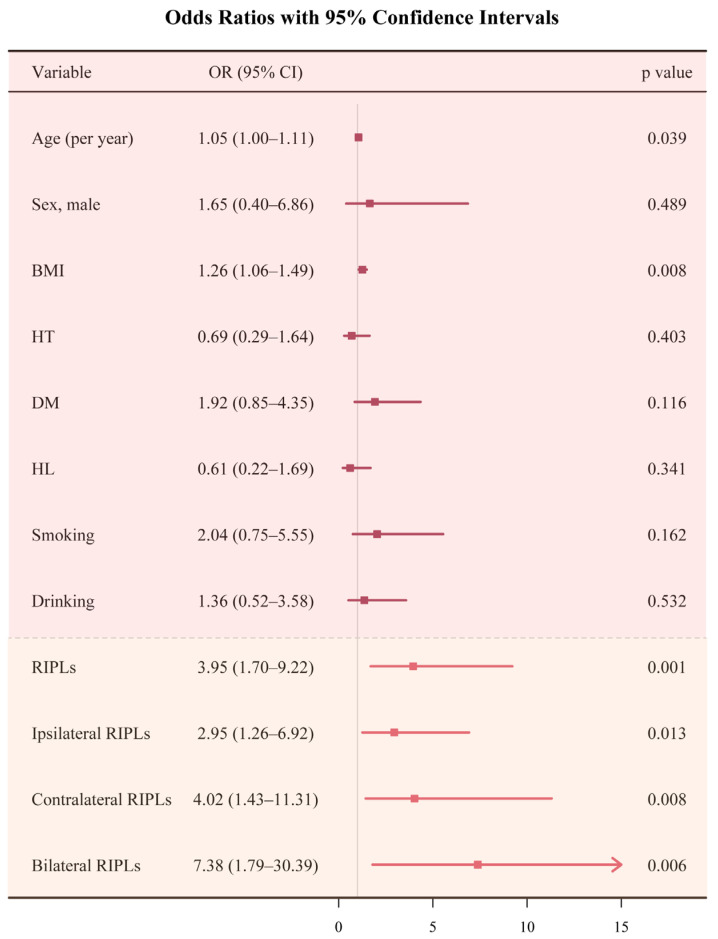This screenshot has height=939, width=718.
Task: Click the BMI odds ratio marker
Action: [x=362, y=270]
